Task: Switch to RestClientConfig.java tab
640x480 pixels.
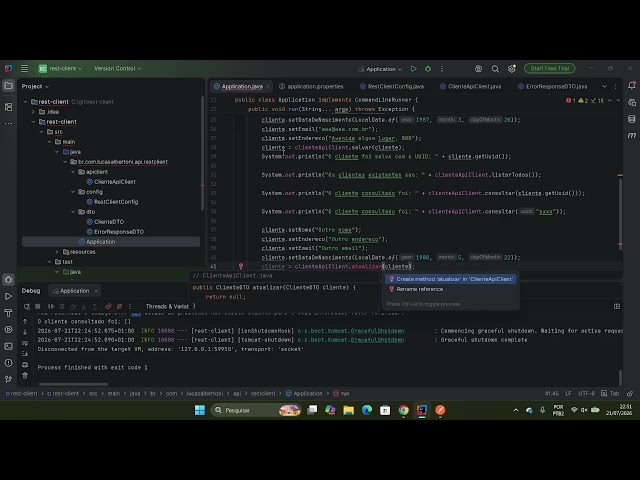Action: (392, 87)
